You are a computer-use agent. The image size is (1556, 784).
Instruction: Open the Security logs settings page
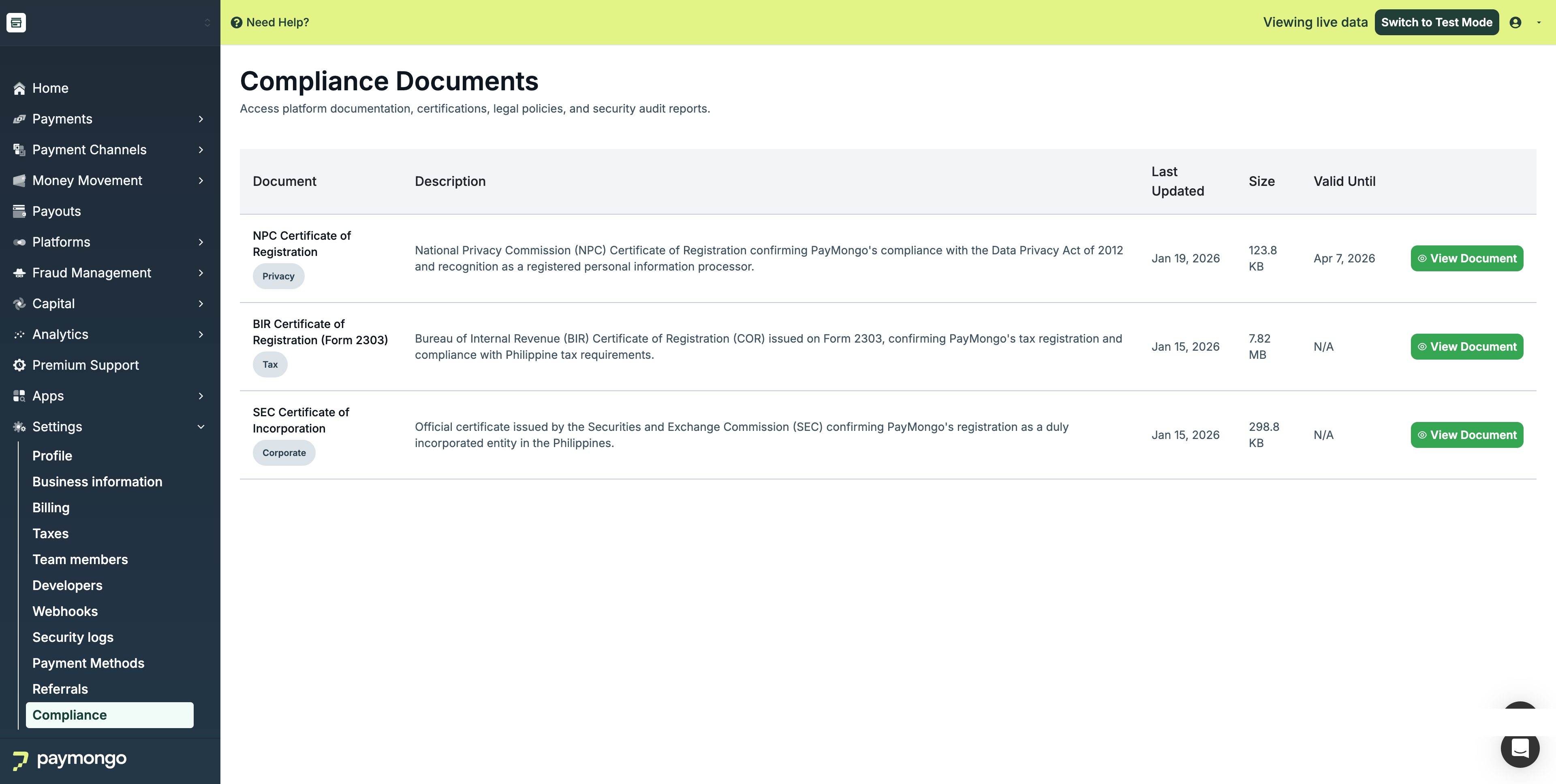73,637
